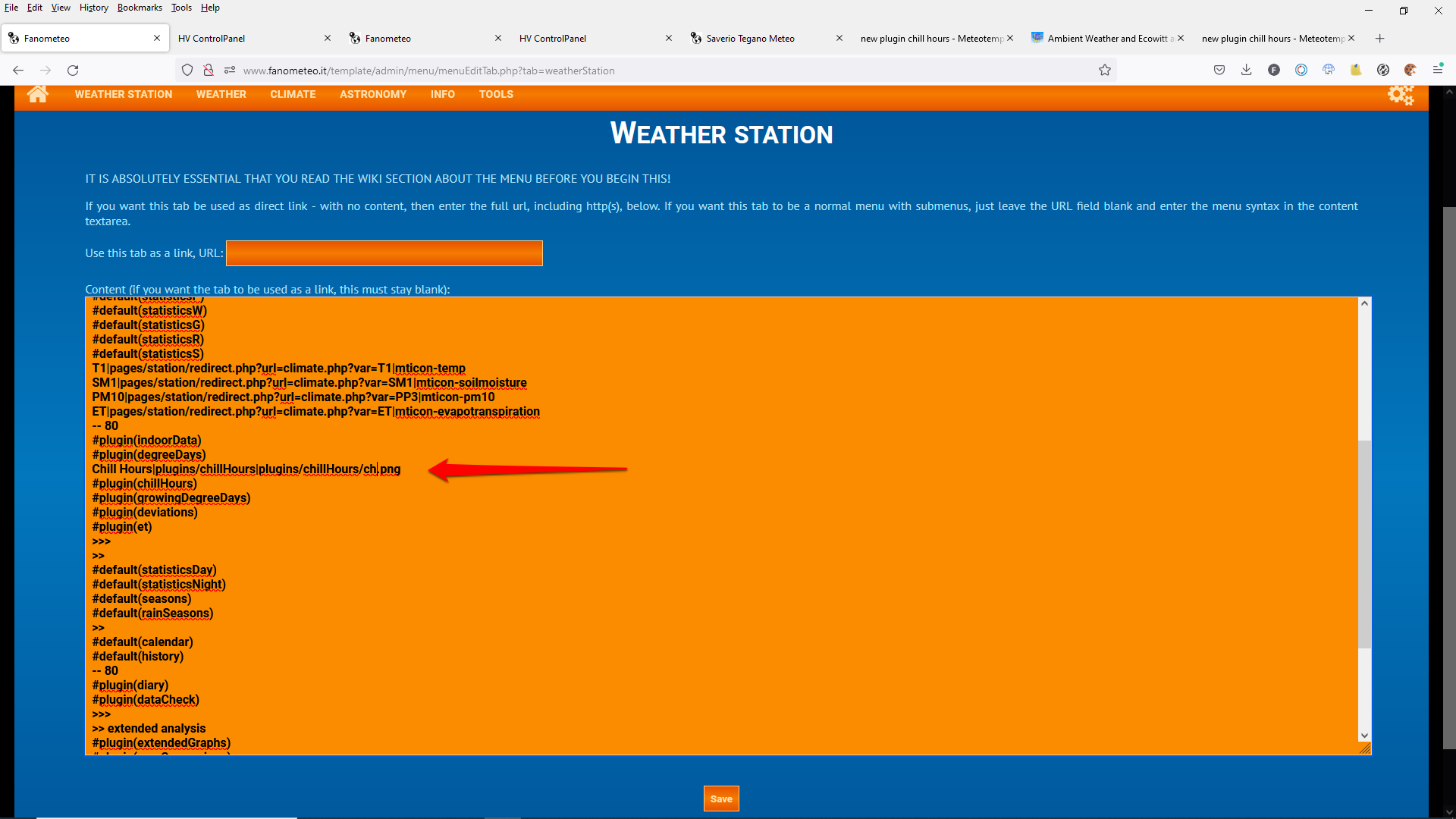Click the #plugin(chillHours) line
The height and width of the screenshot is (819, 1456).
(145, 484)
